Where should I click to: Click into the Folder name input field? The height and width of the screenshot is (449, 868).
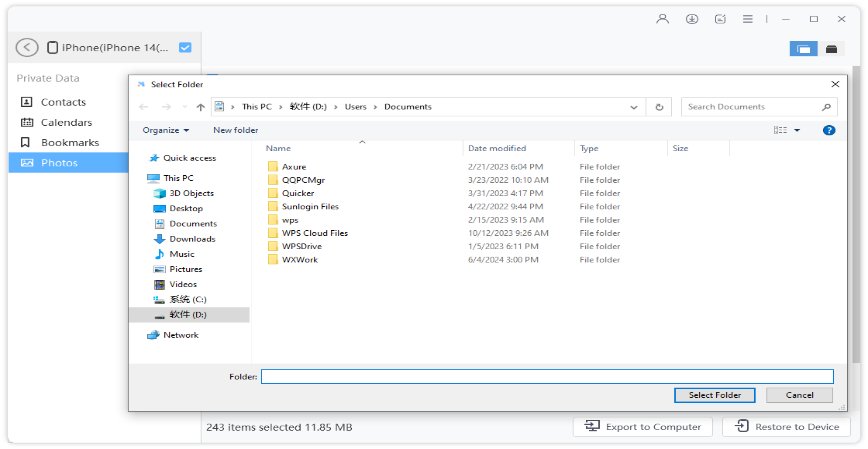546,377
